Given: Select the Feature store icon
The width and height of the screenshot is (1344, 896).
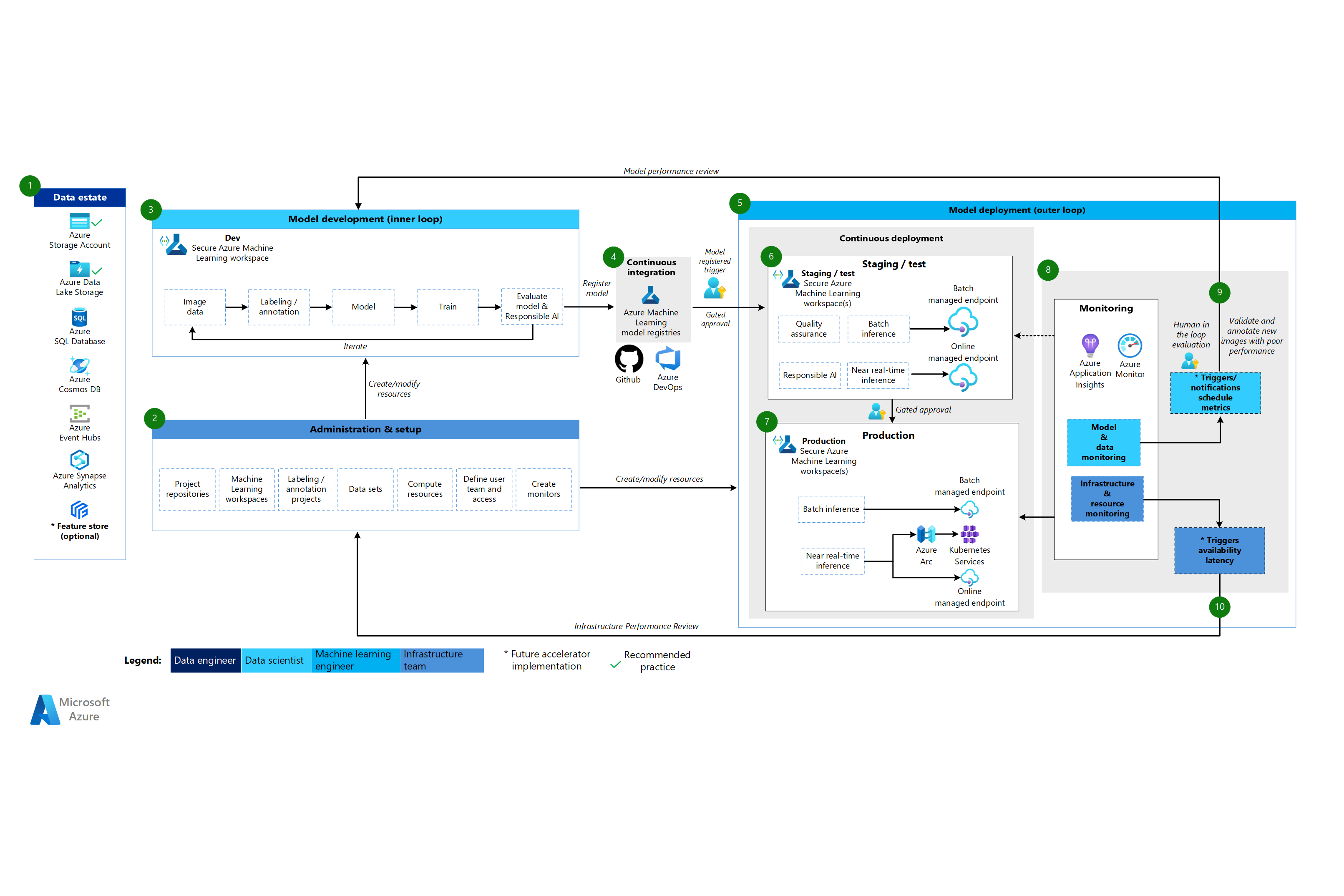Looking at the screenshot, I should pyautogui.click(x=79, y=510).
